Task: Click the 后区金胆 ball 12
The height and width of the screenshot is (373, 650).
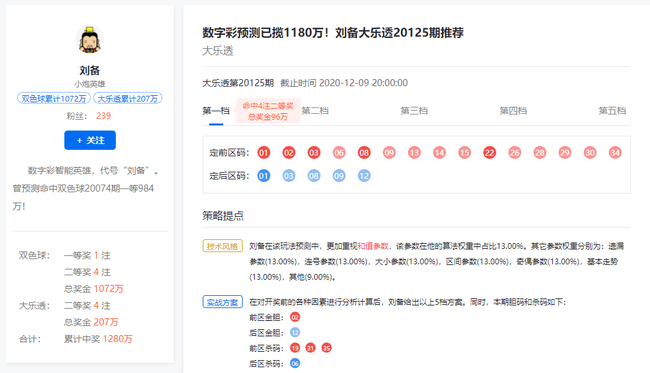Action: click(295, 333)
